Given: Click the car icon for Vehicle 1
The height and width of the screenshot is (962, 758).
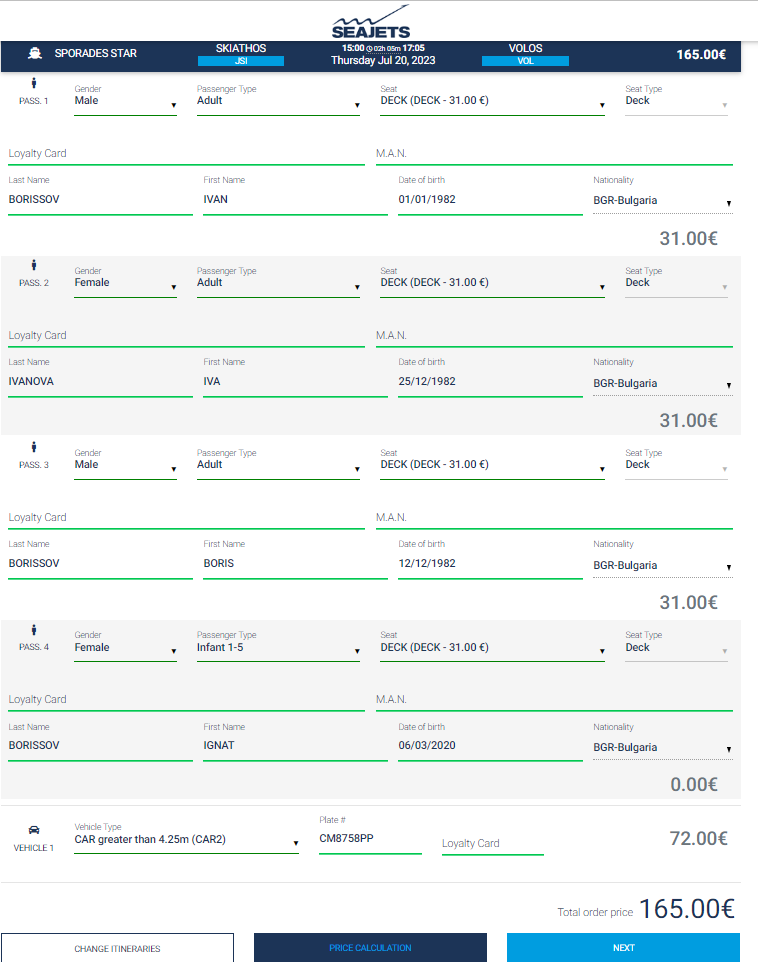Looking at the screenshot, I should pyautogui.click(x=34, y=830).
